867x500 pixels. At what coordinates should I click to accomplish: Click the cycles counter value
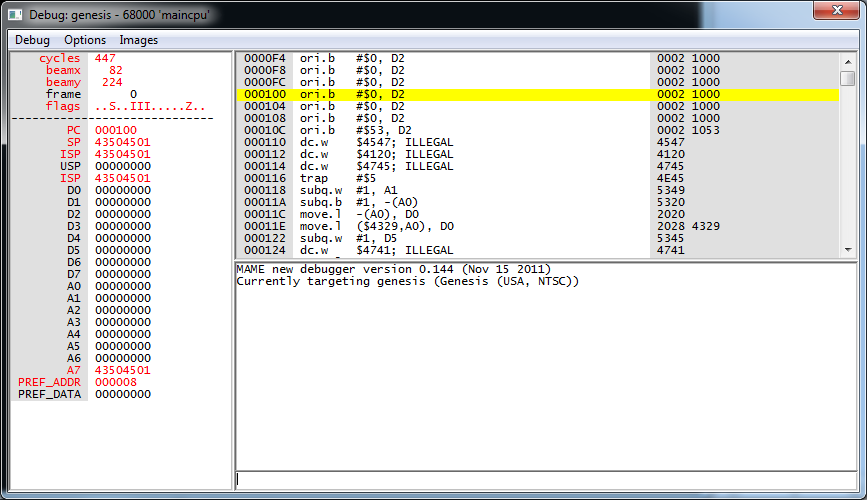point(105,58)
